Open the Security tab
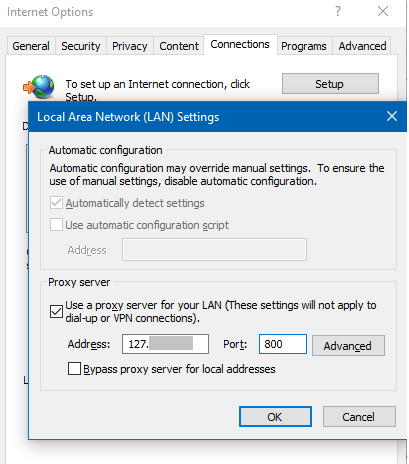The width and height of the screenshot is (409, 464). point(81,46)
